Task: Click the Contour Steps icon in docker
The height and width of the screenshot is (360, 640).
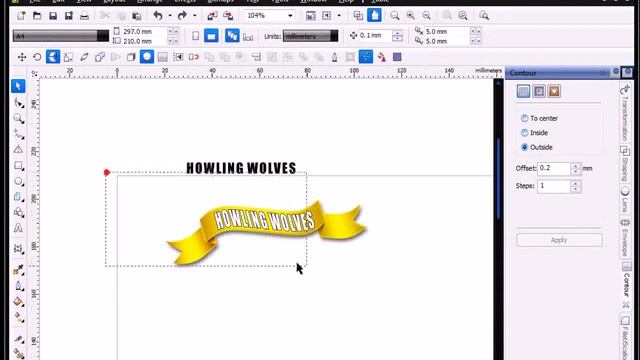Action: click(523, 91)
